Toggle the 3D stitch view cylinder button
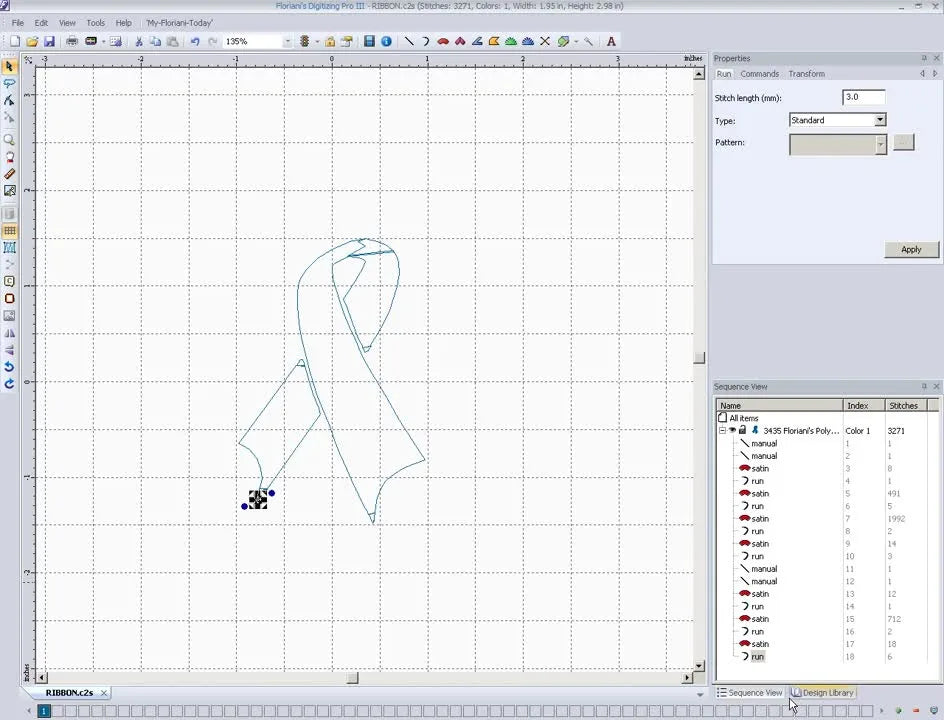944x720 pixels. tap(9, 214)
